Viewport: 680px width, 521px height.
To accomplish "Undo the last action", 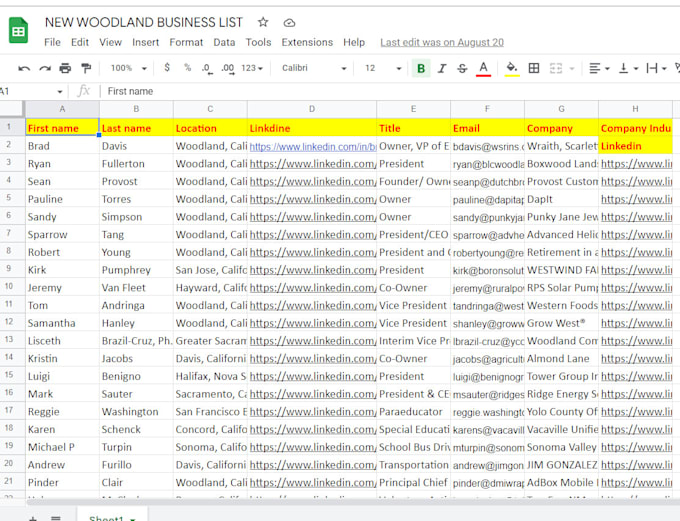I will coord(24,68).
